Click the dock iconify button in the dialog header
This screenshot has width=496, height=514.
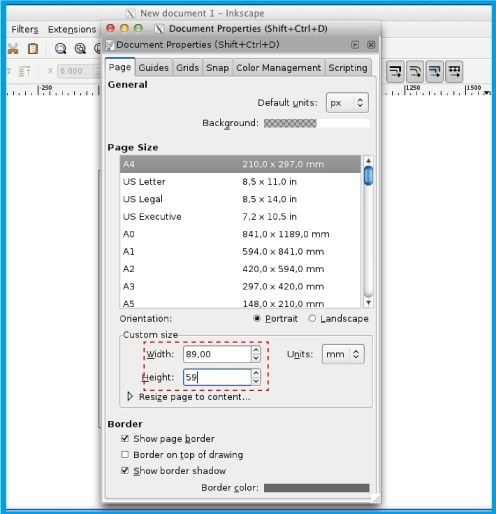pos(355,45)
